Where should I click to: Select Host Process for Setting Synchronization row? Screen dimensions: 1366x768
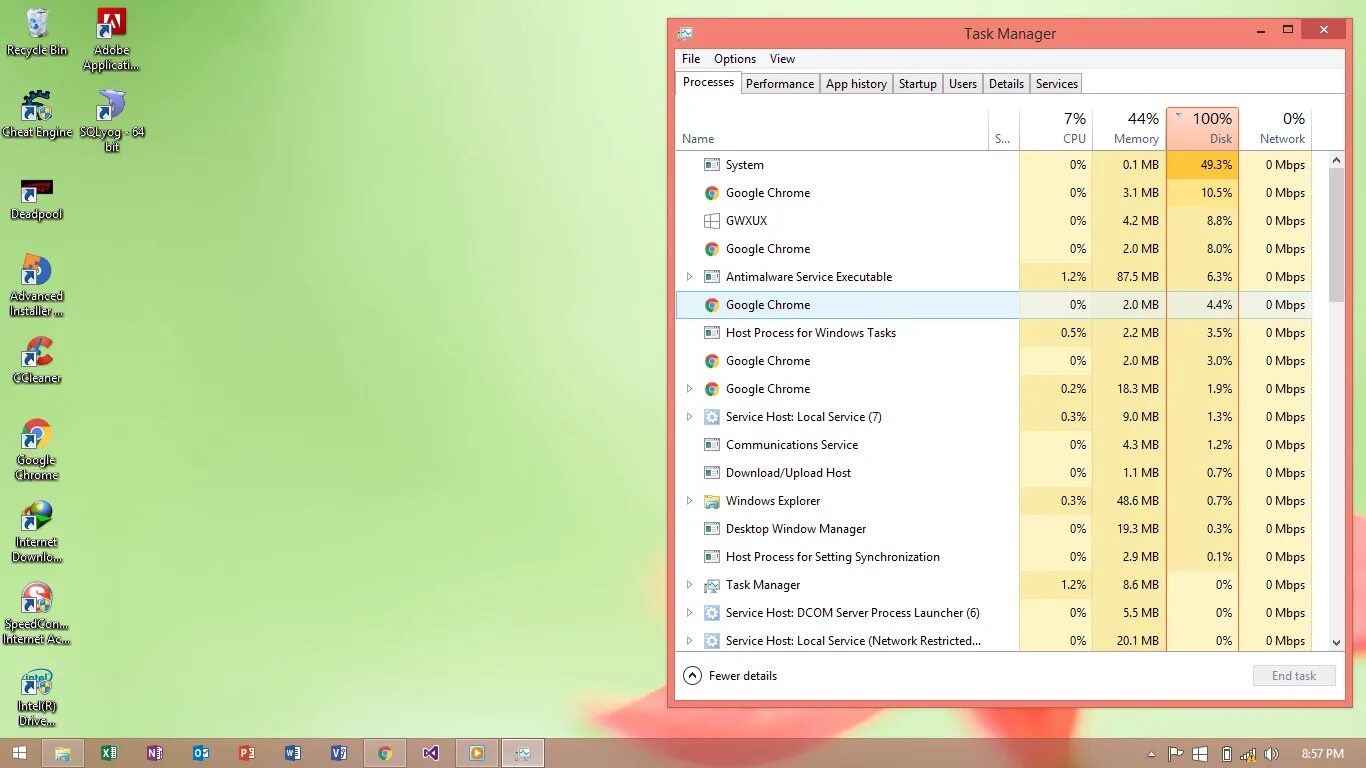993,557
